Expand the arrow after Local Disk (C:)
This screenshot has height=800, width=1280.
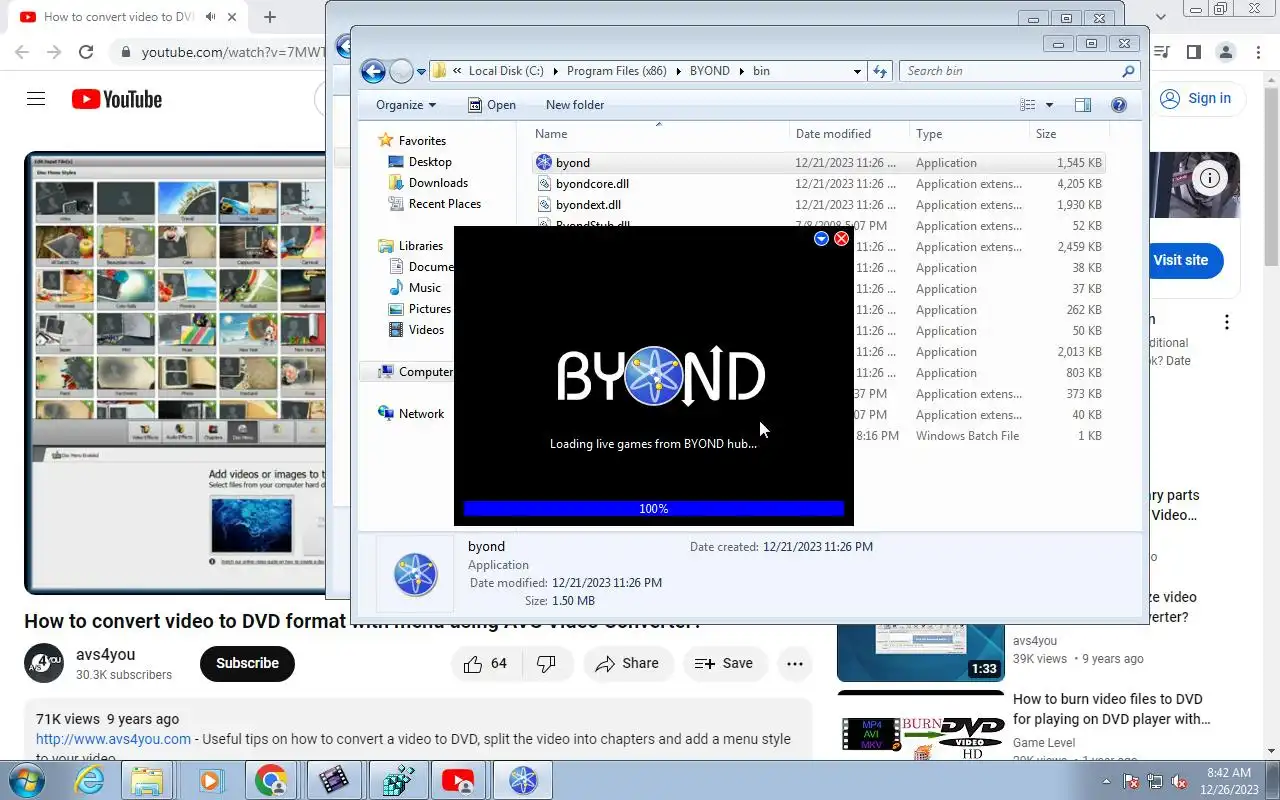point(555,71)
